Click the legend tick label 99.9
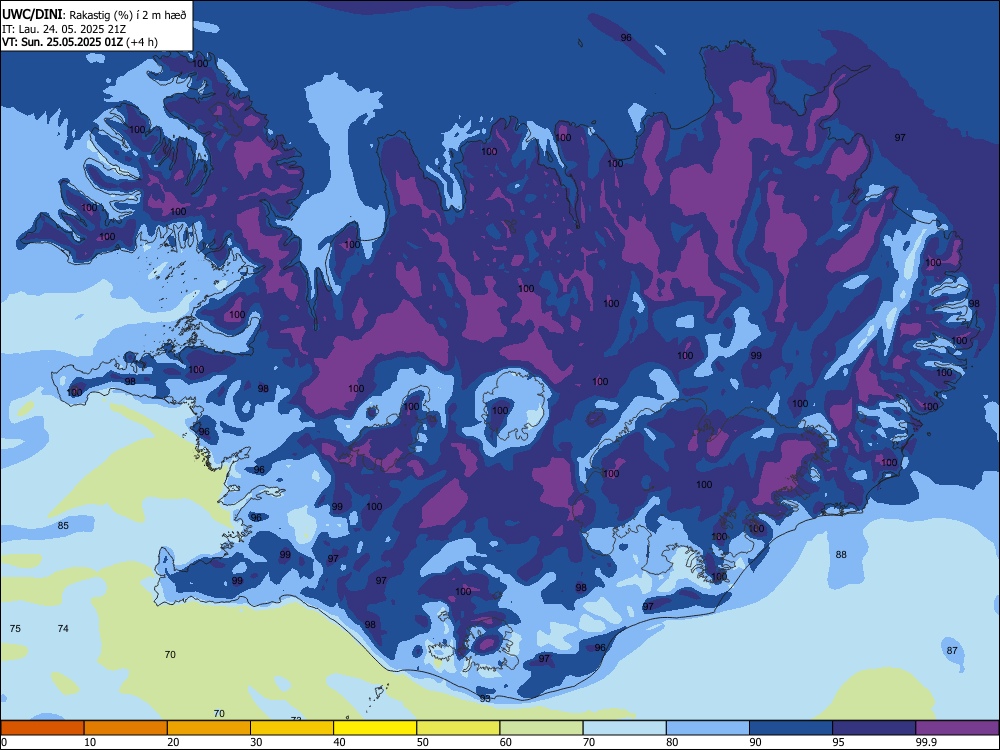 point(926,742)
